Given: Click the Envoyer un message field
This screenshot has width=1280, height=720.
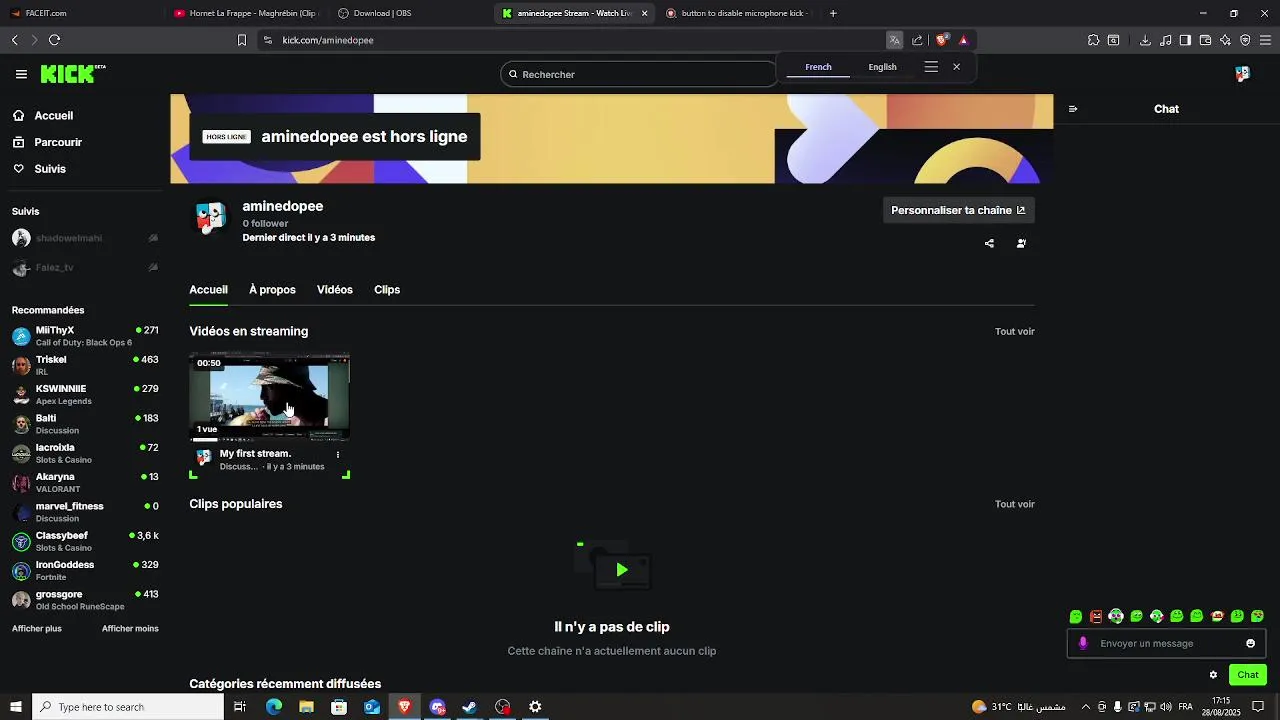Looking at the screenshot, I should [1165, 644].
